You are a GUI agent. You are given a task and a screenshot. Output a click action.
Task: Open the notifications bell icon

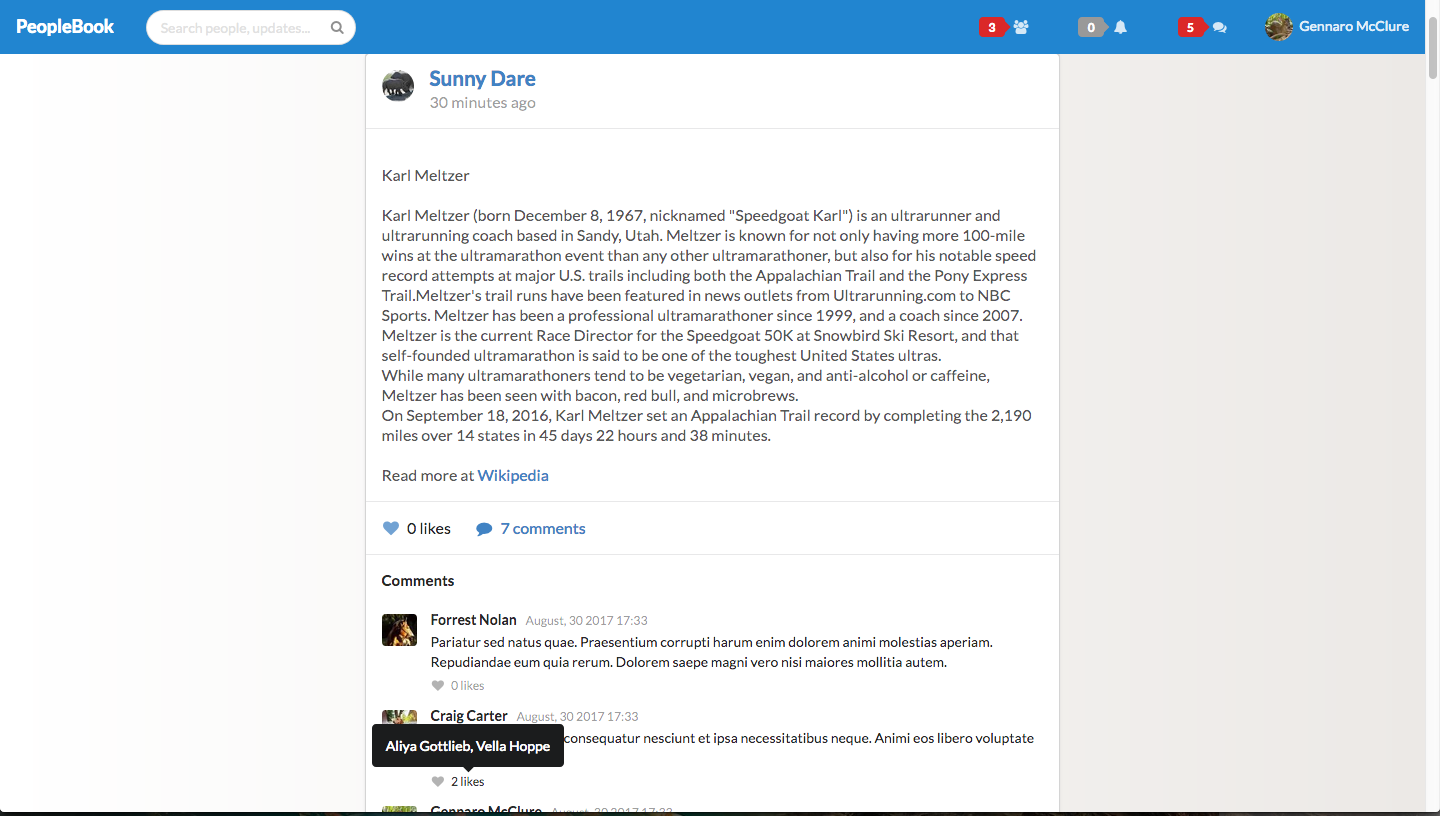[x=1120, y=28]
